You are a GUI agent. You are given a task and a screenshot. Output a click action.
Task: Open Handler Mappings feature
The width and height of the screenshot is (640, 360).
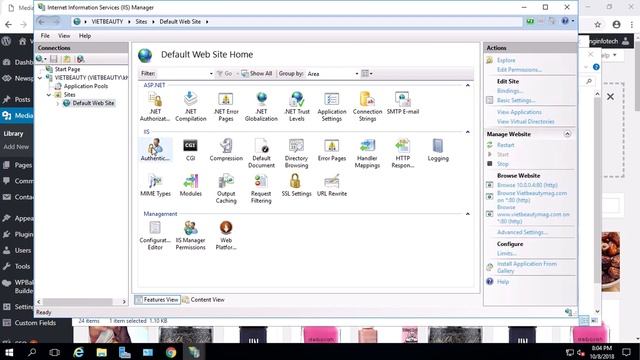[x=367, y=153]
